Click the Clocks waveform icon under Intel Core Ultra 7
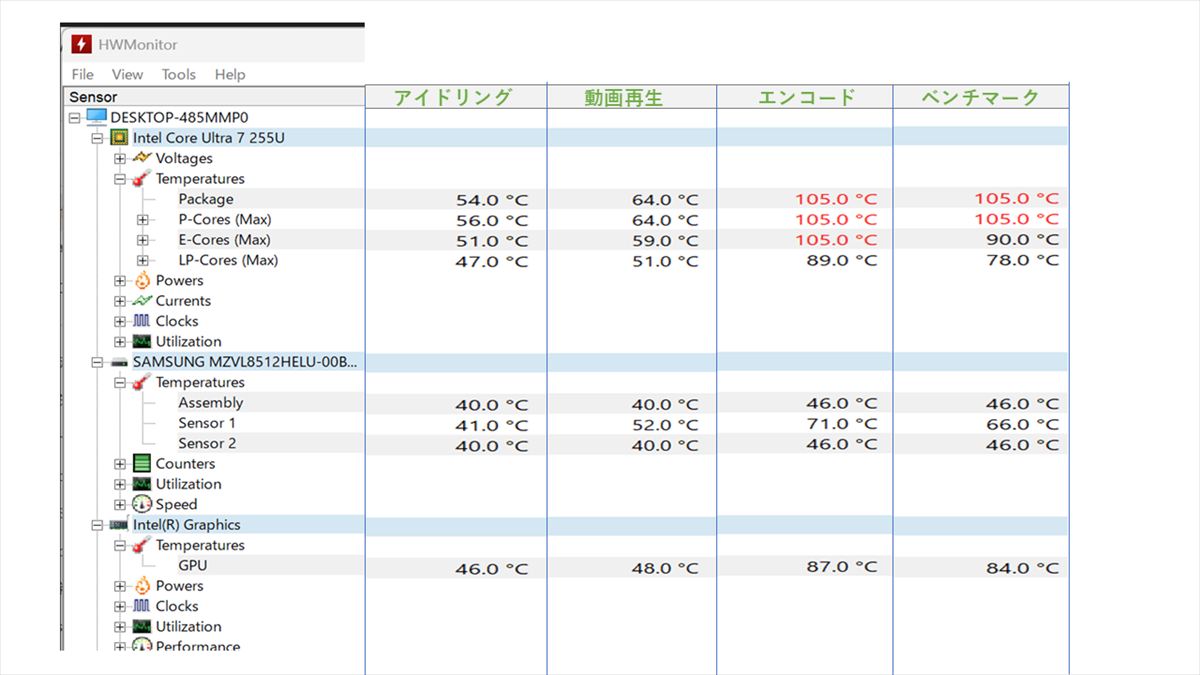The image size is (1200, 675). (141, 321)
